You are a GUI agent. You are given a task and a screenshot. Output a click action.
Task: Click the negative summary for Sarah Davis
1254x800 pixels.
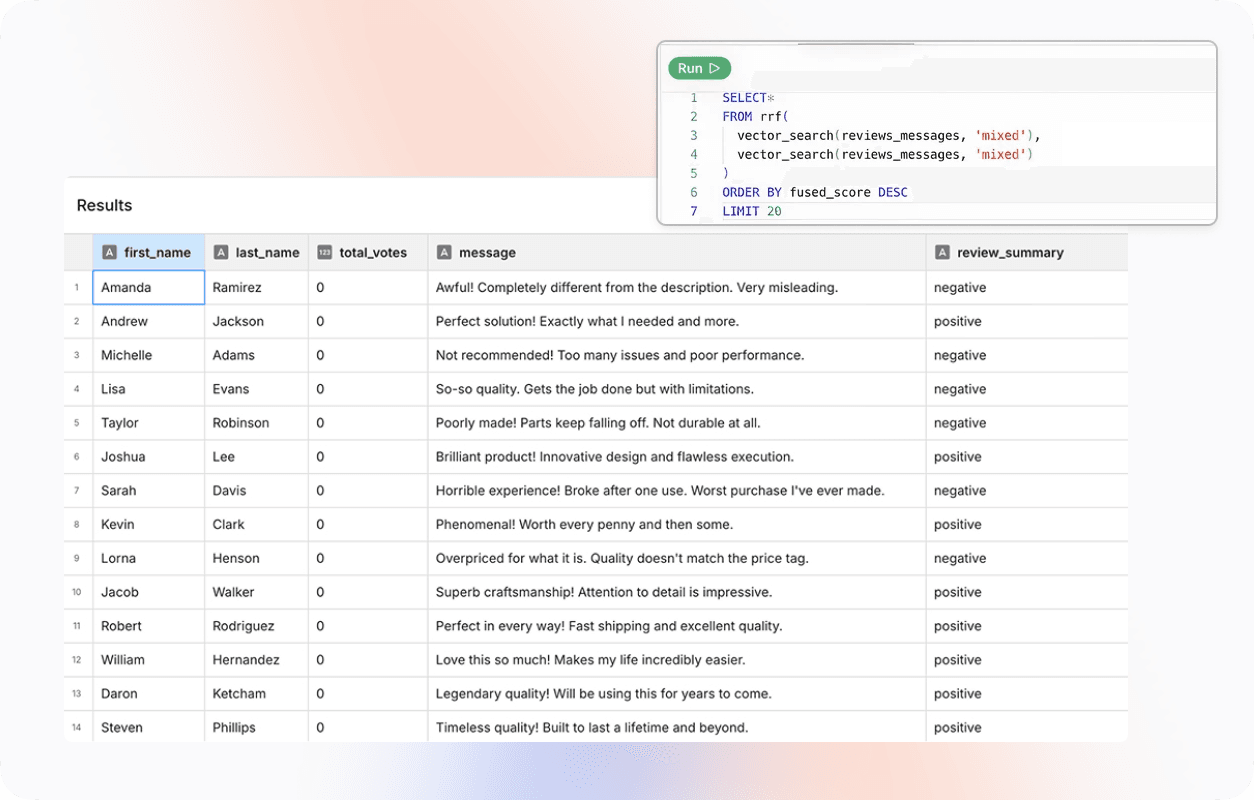[x=960, y=491]
